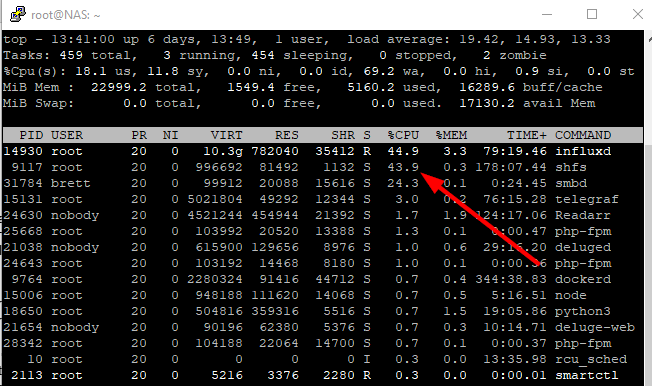Click the RES column header
Viewport: 652px width, 386px height.
[287, 135]
